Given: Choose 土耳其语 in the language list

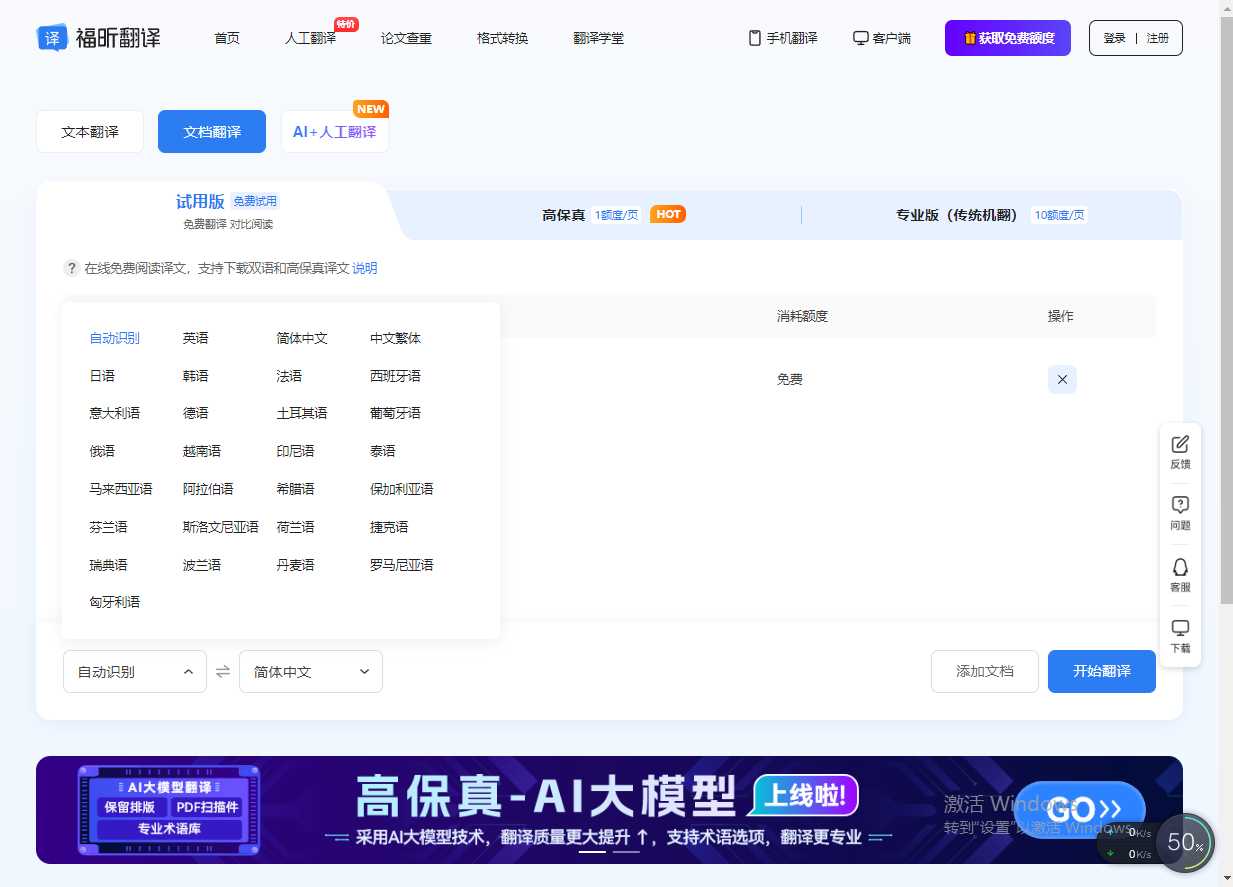Looking at the screenshot, I should [x=302, y=413].
